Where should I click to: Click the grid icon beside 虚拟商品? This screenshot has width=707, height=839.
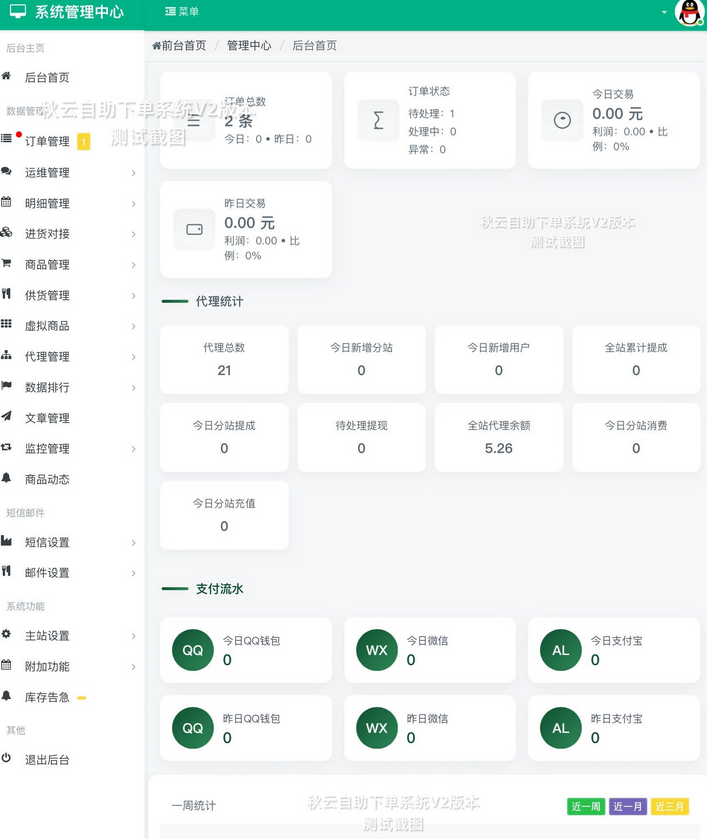point(6,324)
